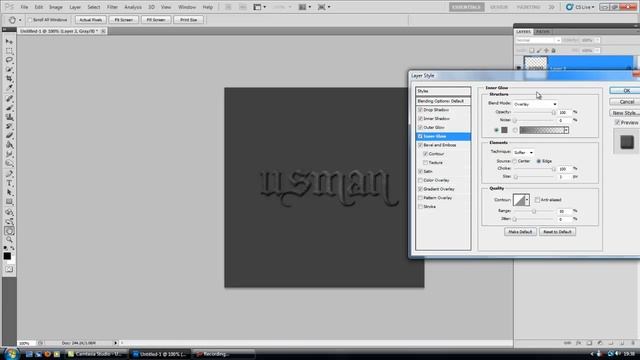
Task: Click the Inner Glow color swatch
Action: [x=504, y=130]
